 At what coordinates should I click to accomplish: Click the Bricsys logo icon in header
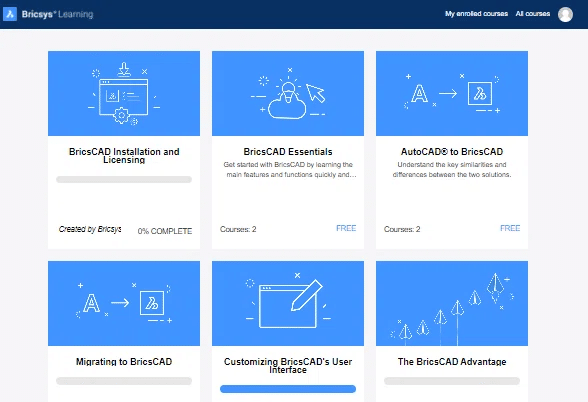coord(10,14)
